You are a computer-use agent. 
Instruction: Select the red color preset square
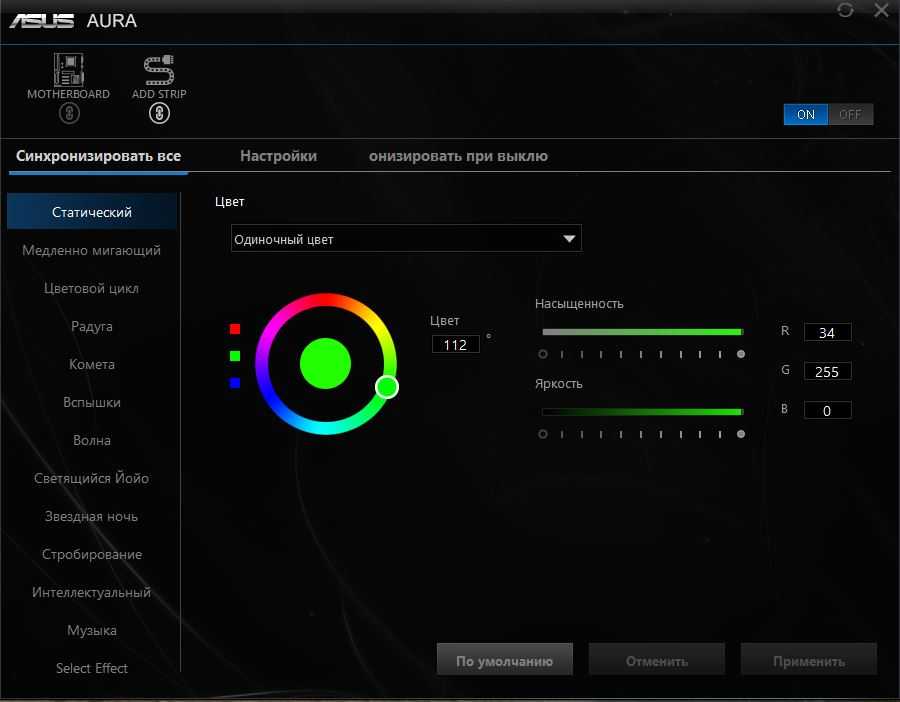tap(235, 328)
